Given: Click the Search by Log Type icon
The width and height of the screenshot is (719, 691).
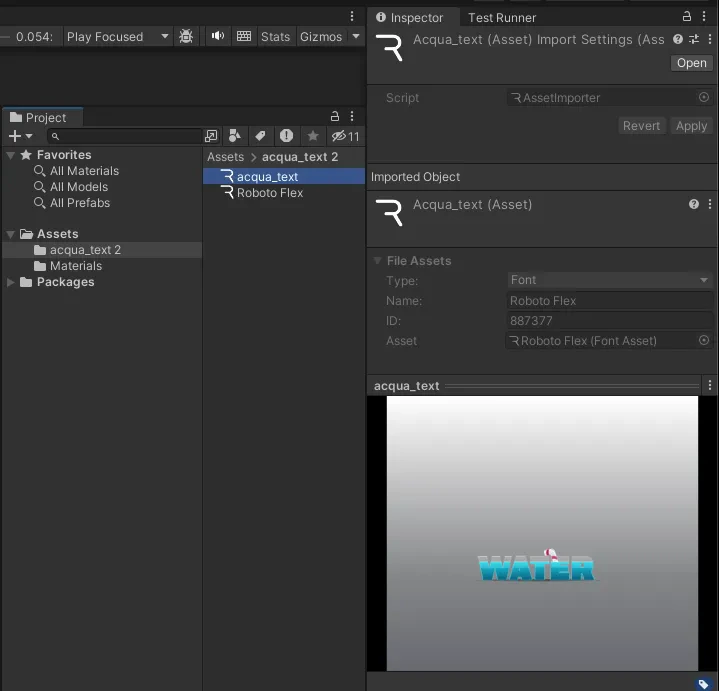Looking at the screenshot, I should point(287,136).
